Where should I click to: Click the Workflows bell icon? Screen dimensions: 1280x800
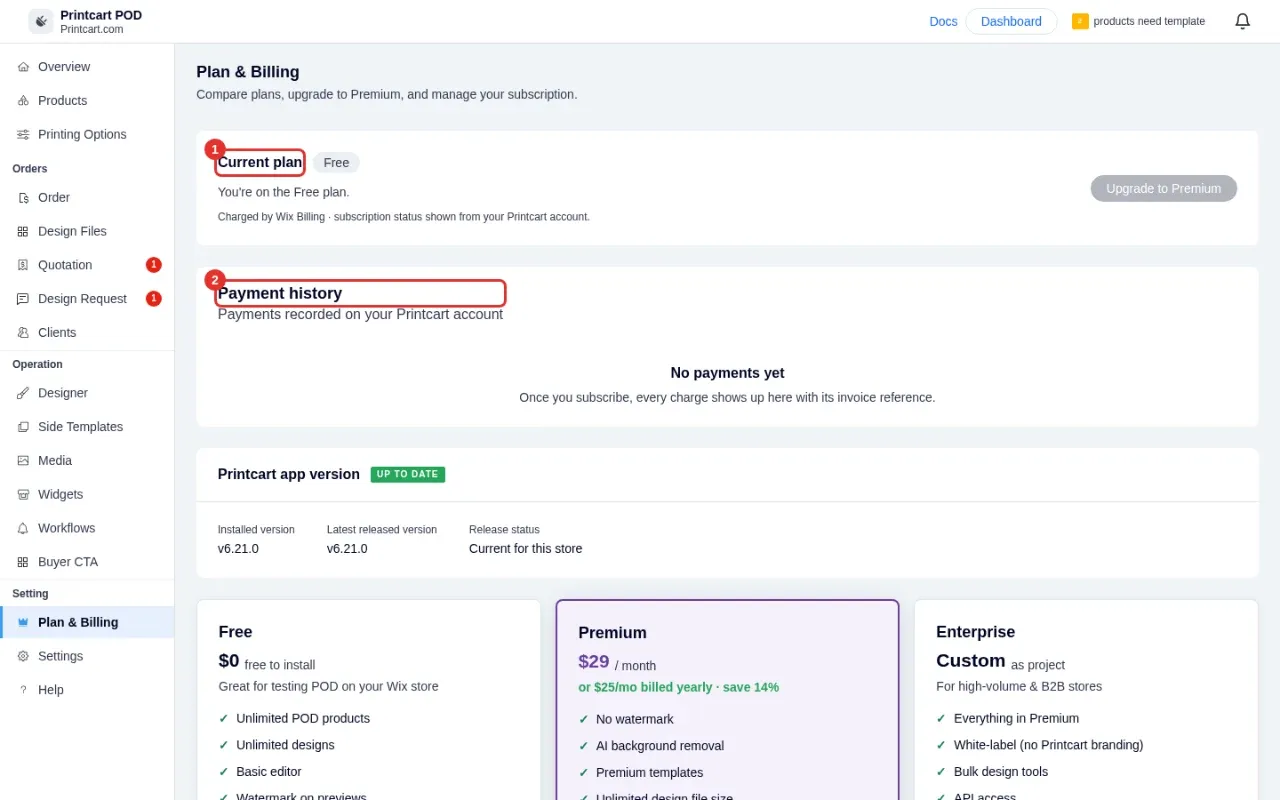(23, 528)
